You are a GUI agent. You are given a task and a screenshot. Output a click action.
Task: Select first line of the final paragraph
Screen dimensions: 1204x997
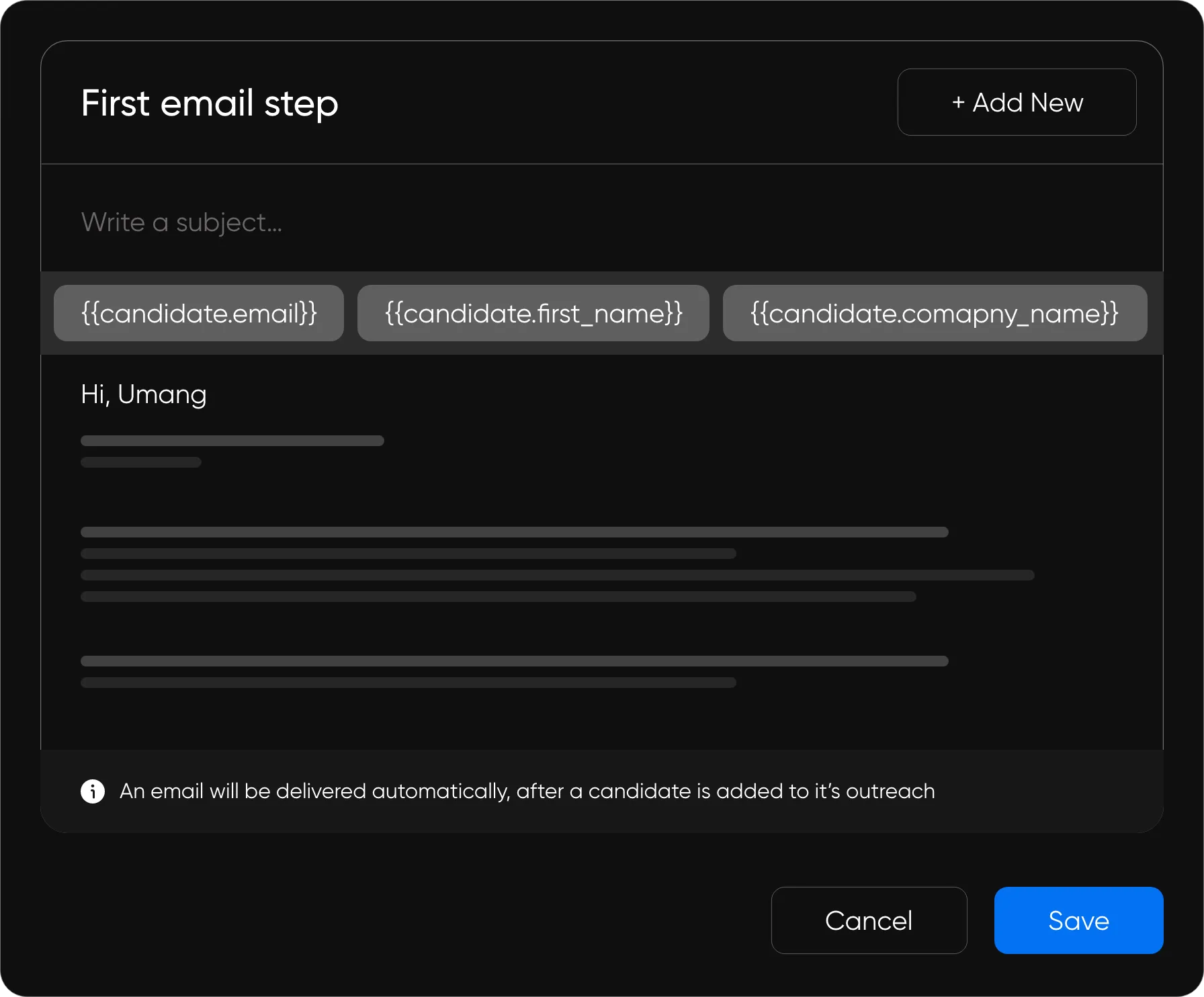coord(514,661)
